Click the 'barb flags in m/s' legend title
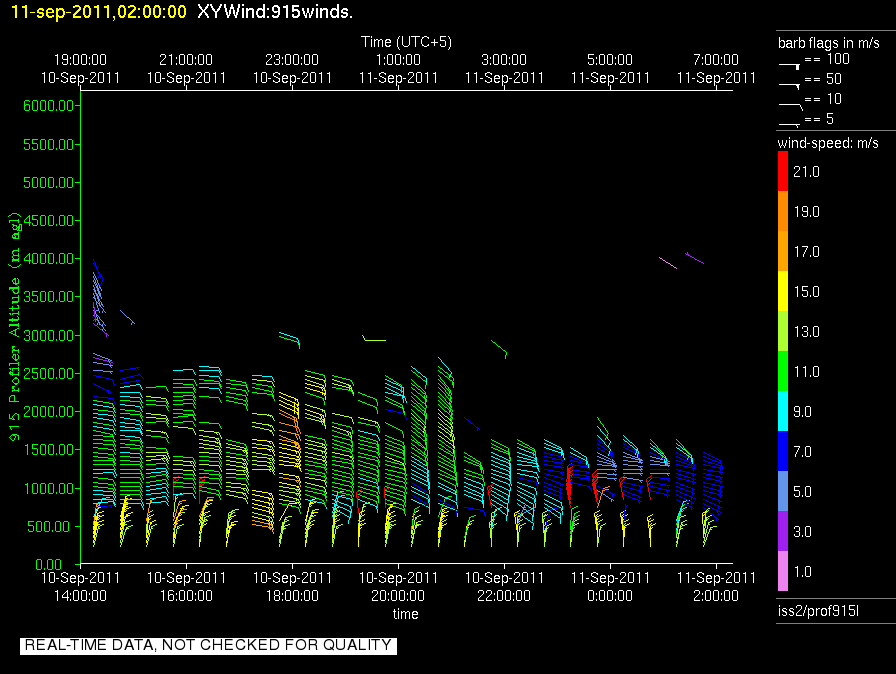 829,43
